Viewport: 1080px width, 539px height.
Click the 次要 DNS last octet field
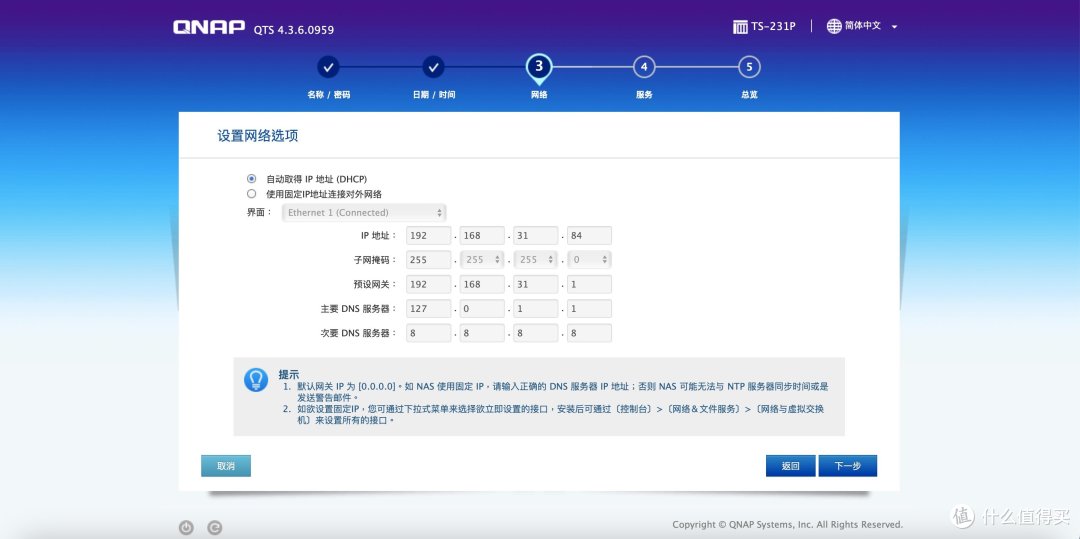(590, 333)
